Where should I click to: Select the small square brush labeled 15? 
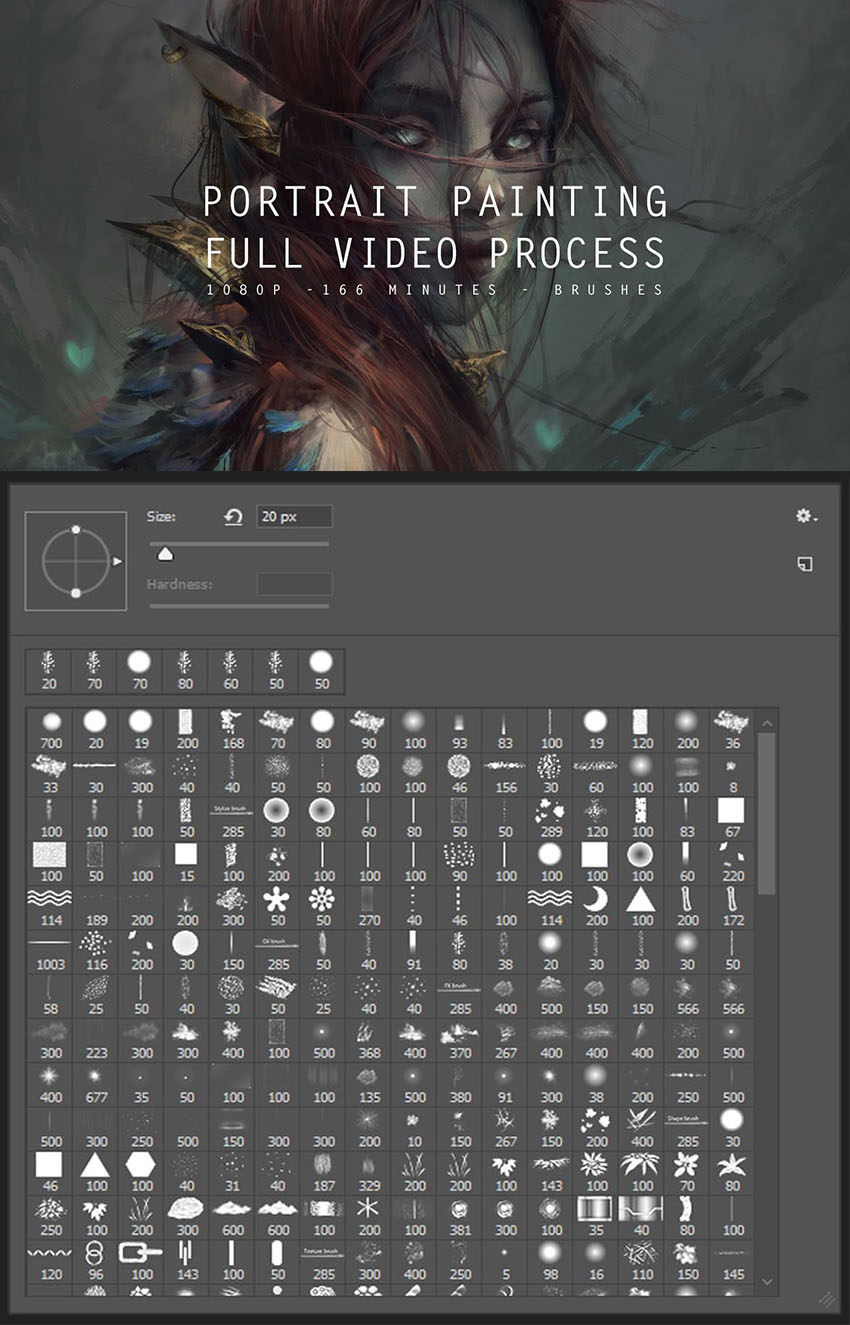pyautogui.click(x=187, y=863)
